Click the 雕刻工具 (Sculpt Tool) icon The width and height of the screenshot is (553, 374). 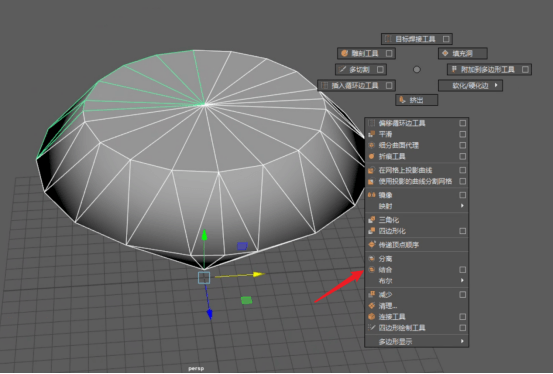click(x=345, y=53)
